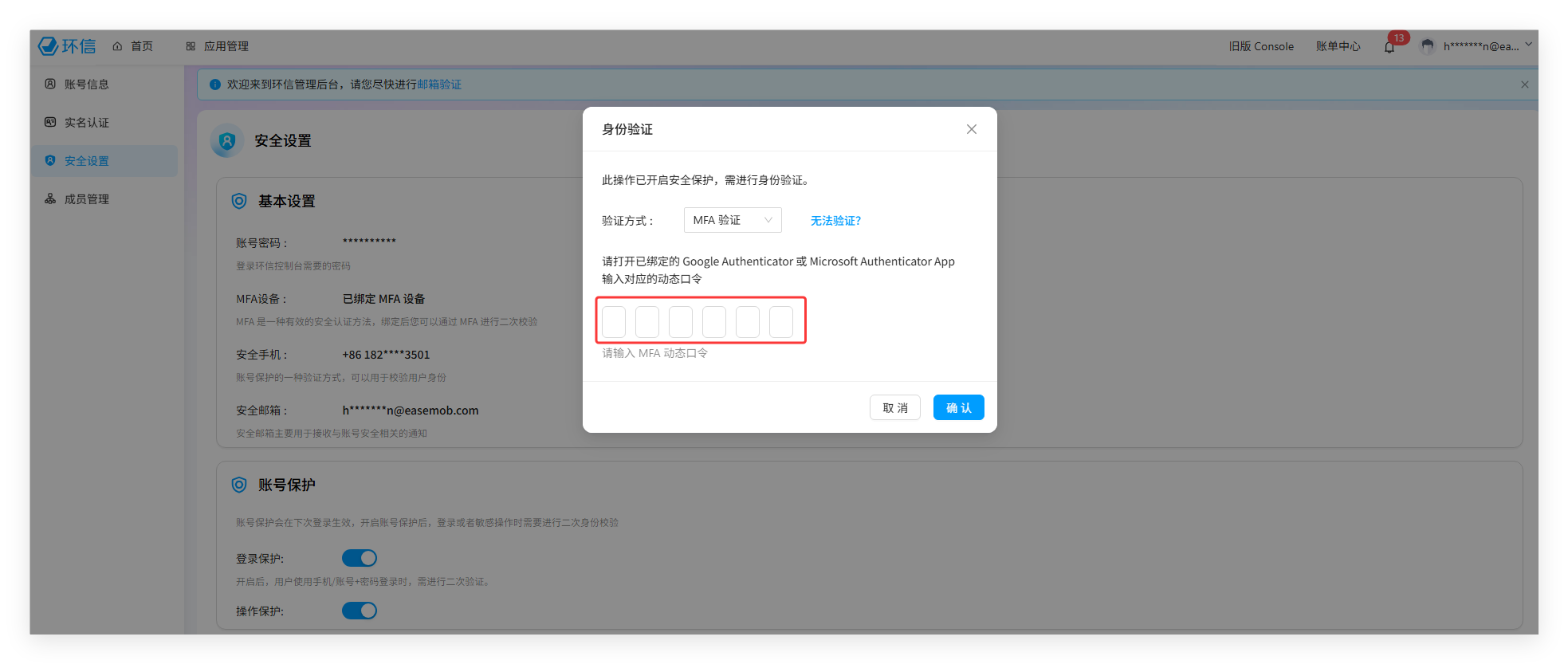The image size is (1568, 664).
Task: Toggle the 操作保护 switch
Action: 360,611
